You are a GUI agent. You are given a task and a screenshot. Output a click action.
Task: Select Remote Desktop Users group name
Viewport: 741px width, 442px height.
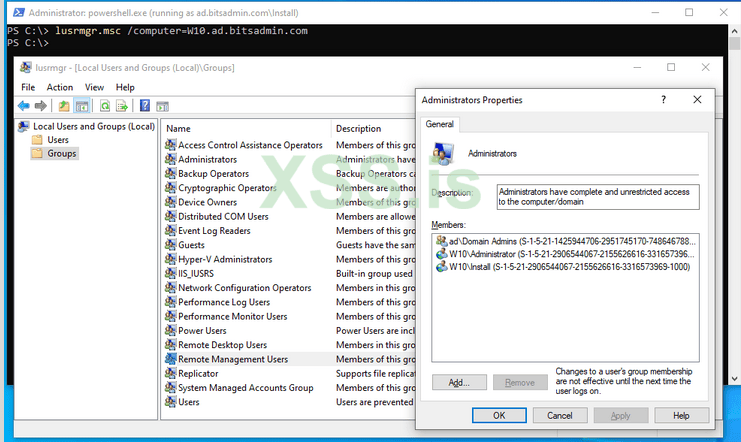[x=223, y=345]
